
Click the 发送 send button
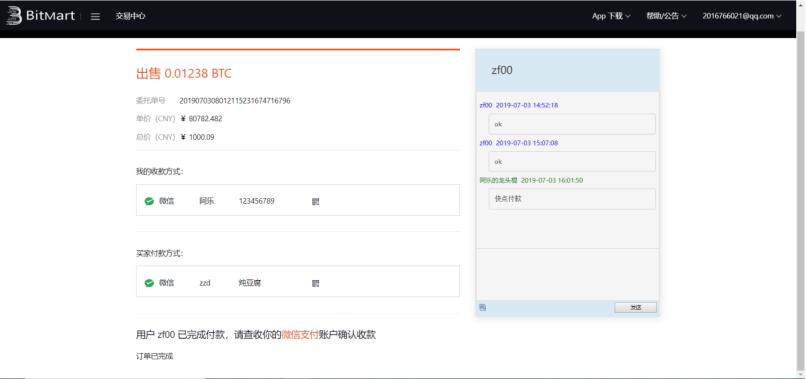(x=635, y=308)
